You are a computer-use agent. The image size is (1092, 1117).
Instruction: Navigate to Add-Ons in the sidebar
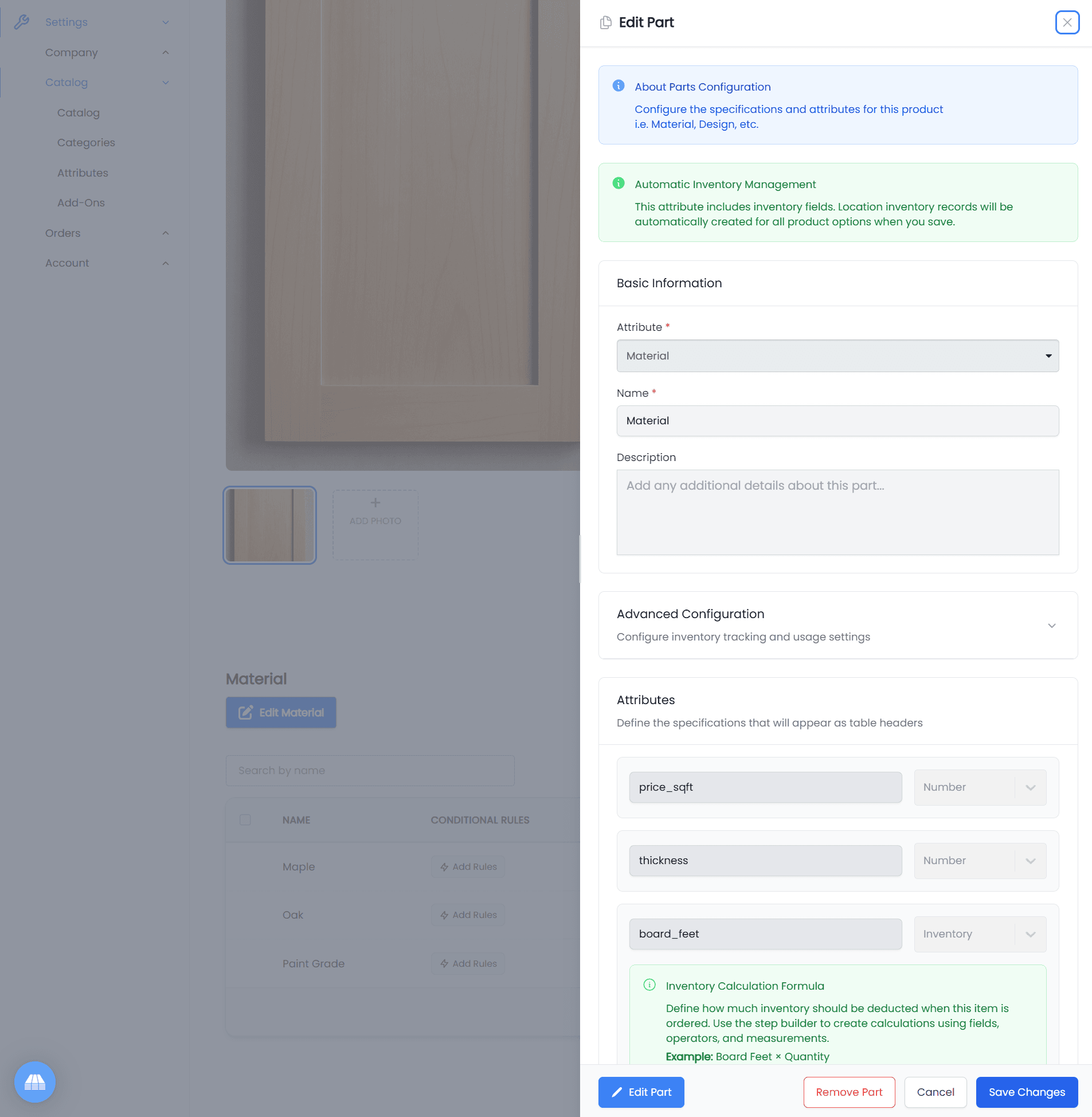point(81,202)
